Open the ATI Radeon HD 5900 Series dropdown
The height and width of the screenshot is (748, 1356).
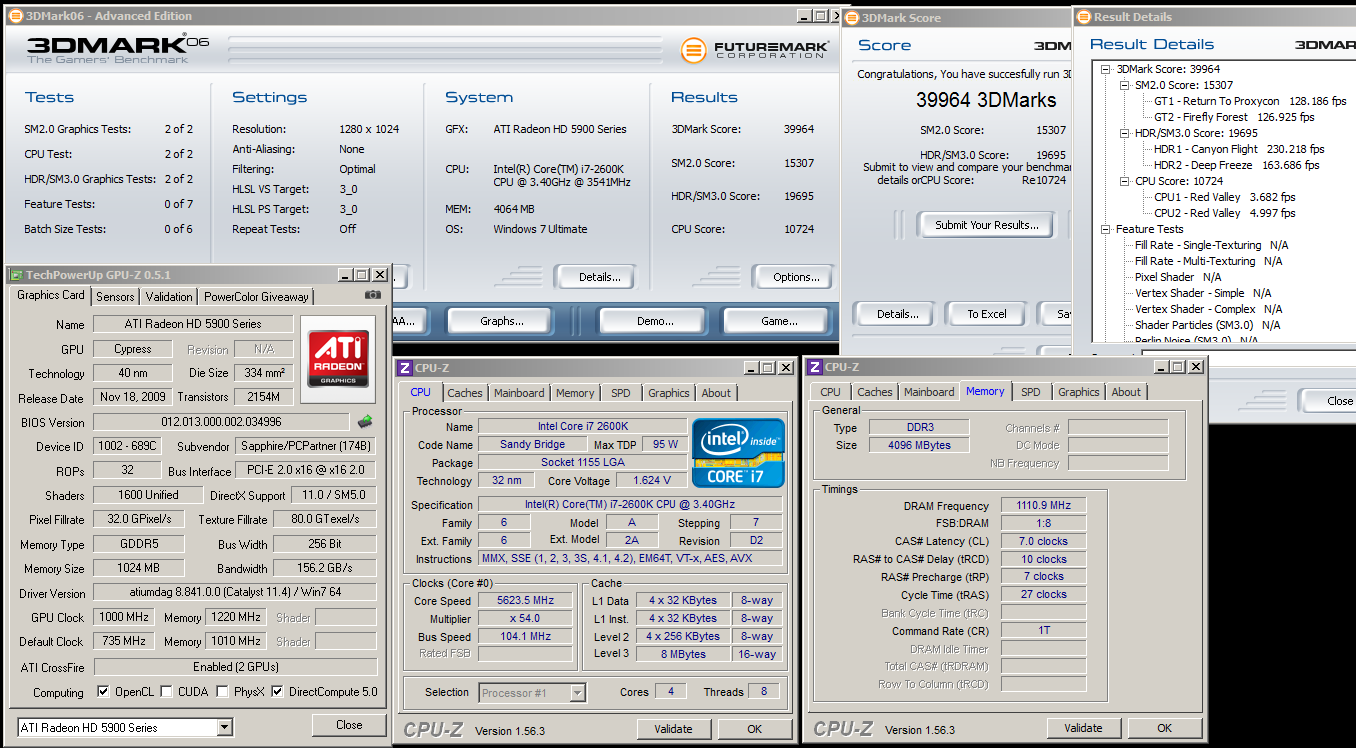pyautogui.click(x=224, y=727)
